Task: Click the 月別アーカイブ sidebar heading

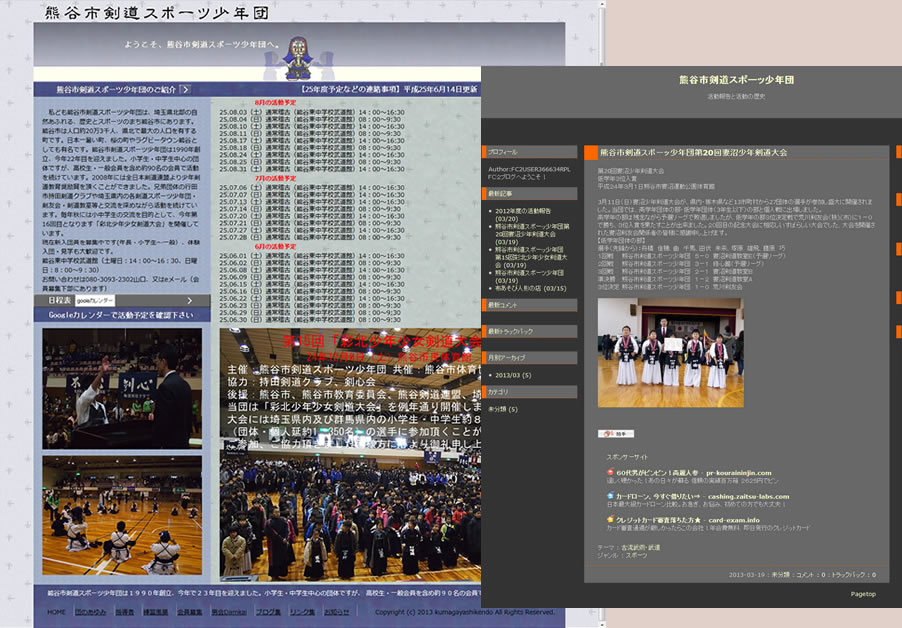Action: 529,358
